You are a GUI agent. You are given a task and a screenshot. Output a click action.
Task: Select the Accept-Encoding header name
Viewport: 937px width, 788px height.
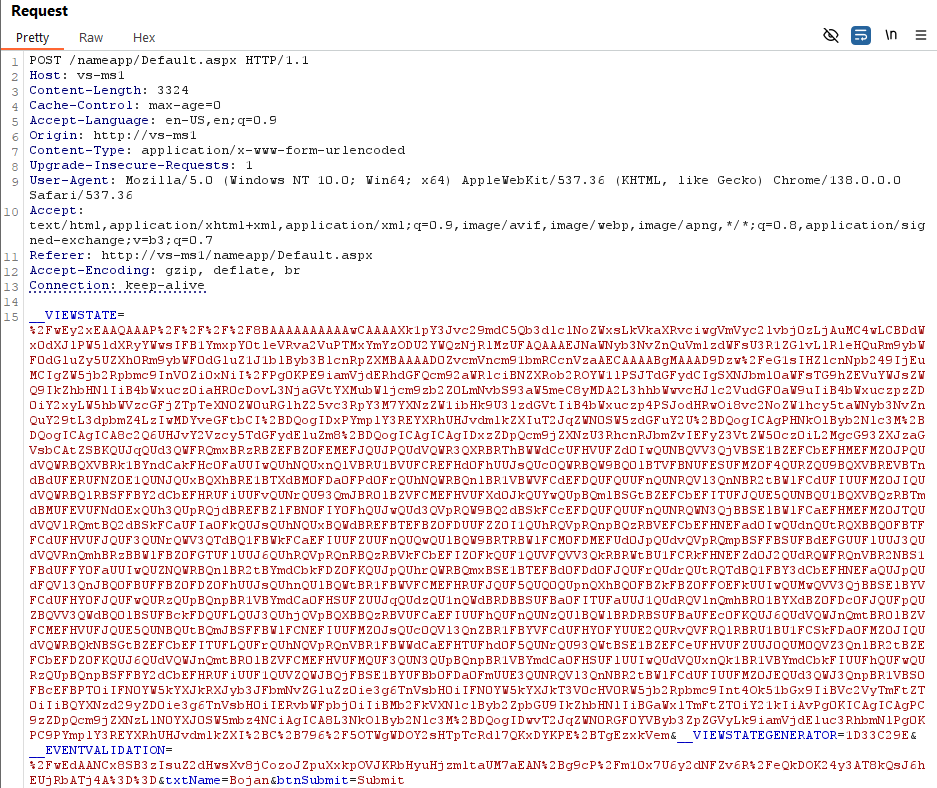point(89,270)
